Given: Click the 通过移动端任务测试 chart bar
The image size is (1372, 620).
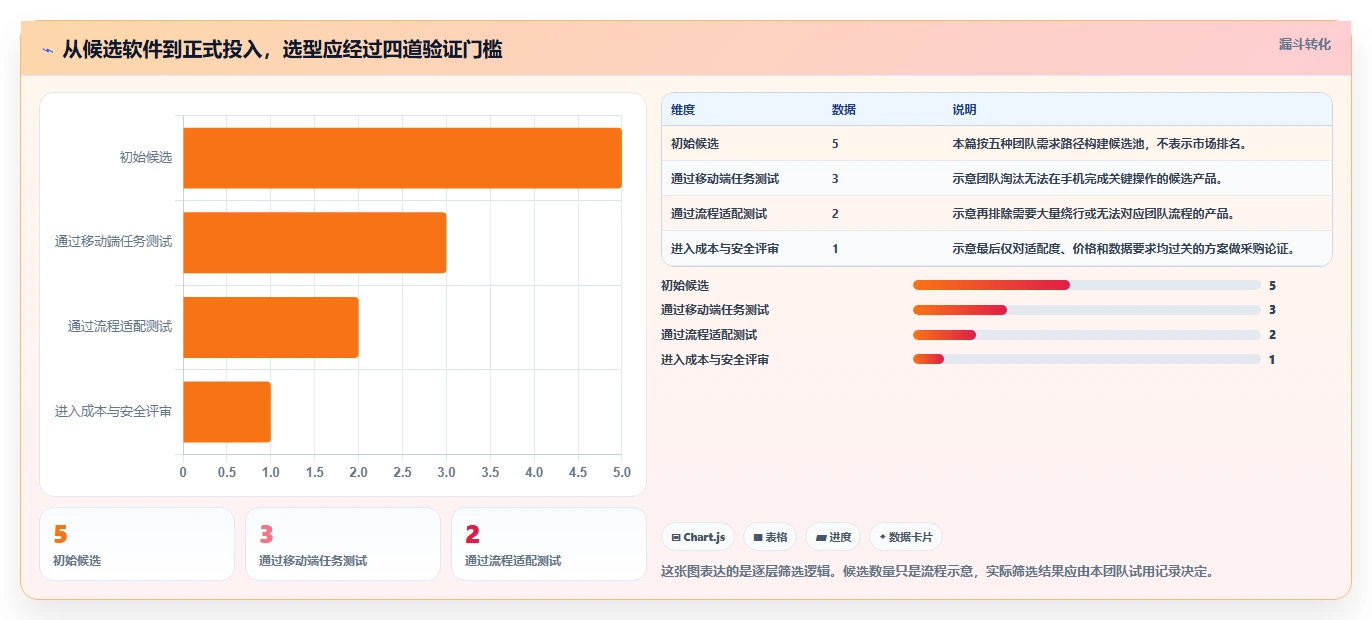Looking at the screenshot, I should tap(314, 242).
